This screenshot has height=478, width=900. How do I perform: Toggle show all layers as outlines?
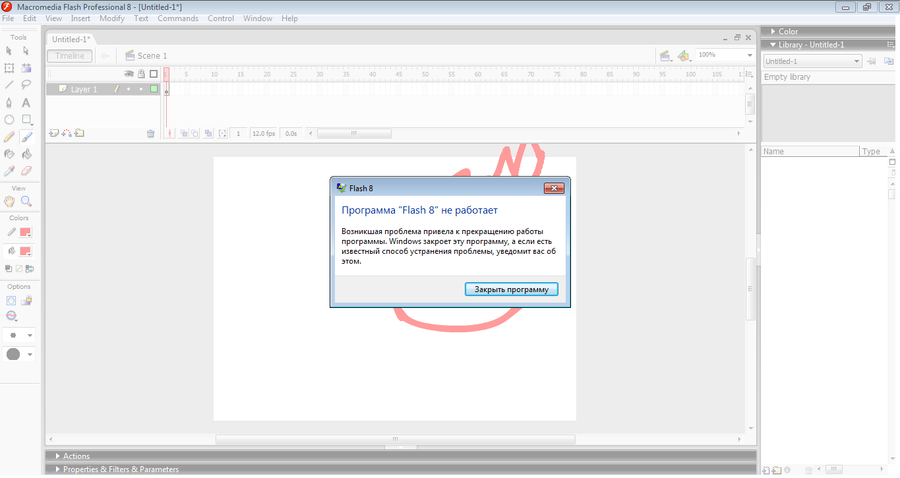pos(153,74)
